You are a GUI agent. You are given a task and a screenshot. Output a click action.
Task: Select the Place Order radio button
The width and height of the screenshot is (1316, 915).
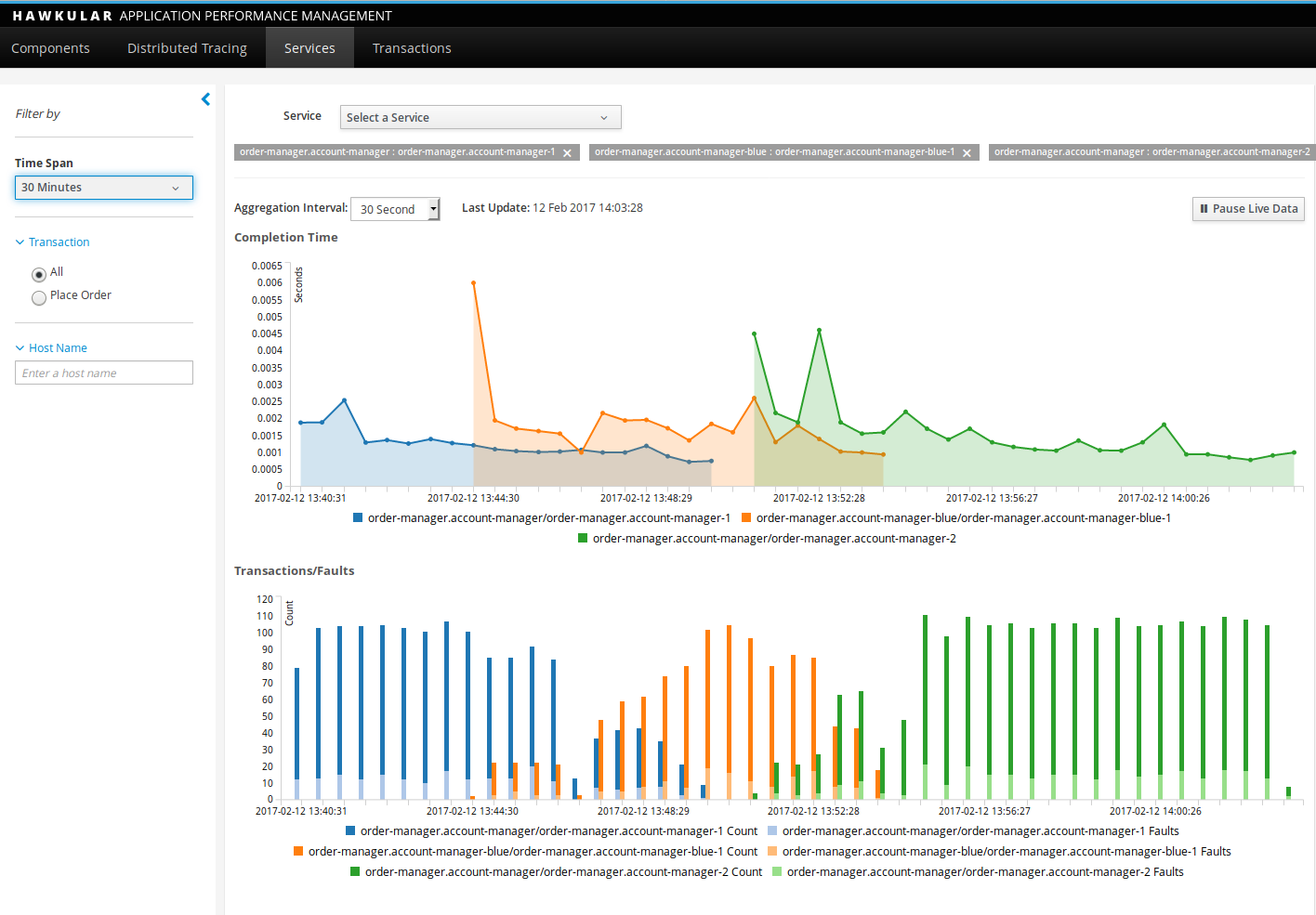point(39,298)
